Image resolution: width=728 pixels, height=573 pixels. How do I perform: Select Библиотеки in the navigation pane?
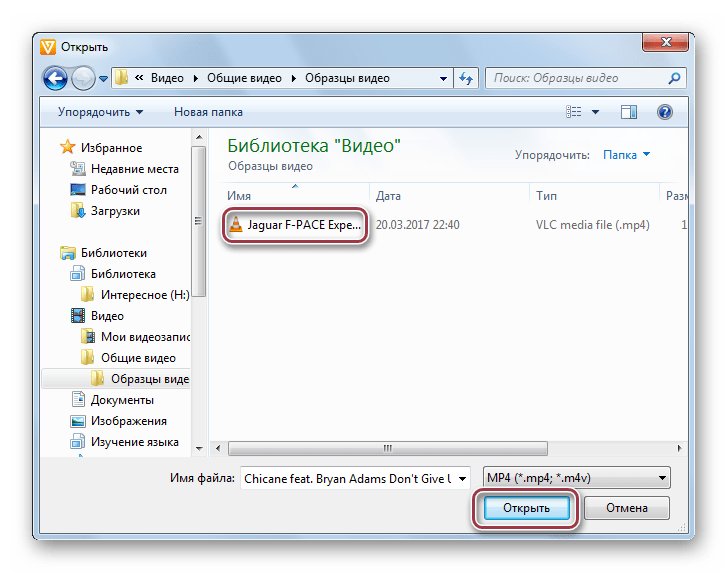click(103, 253)
